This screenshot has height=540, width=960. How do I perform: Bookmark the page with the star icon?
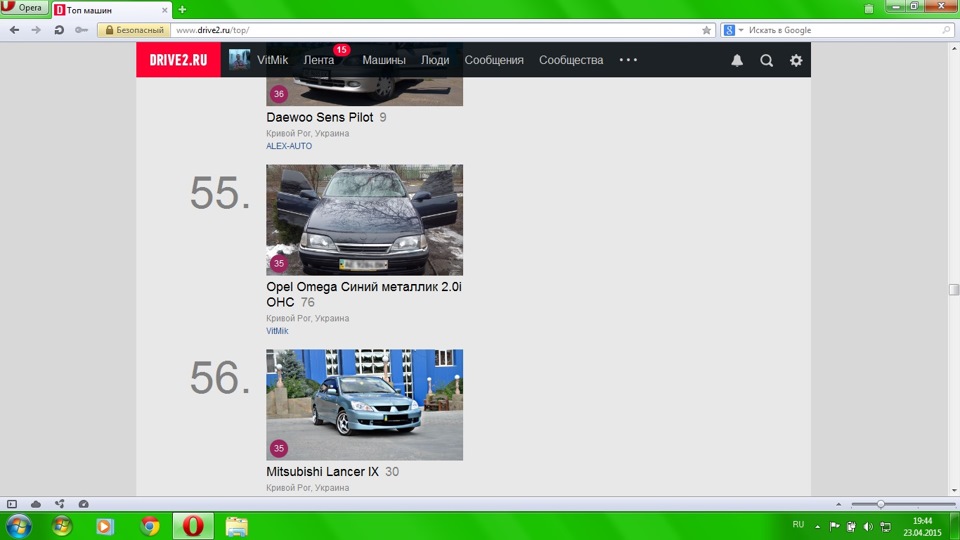[707, 30]
